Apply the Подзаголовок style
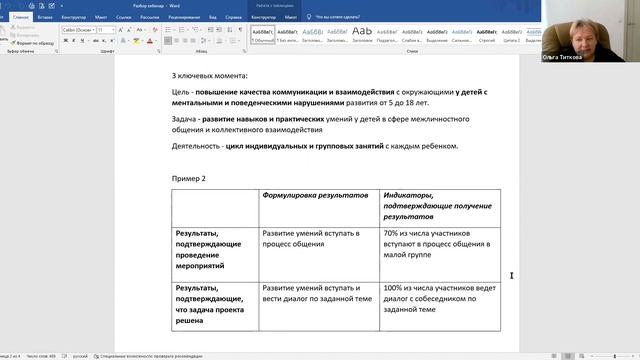Viewport: 640px width, 360px height. pyautogui.click(x=387, y=35)
